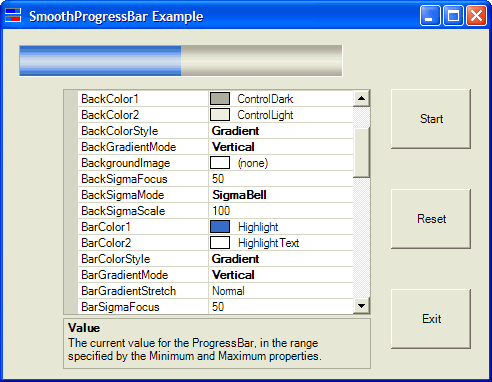This screenshot has height=382, width=492.
Task: Click the BarColor1 Highlight color swatch
Action: tap(220, 227)
